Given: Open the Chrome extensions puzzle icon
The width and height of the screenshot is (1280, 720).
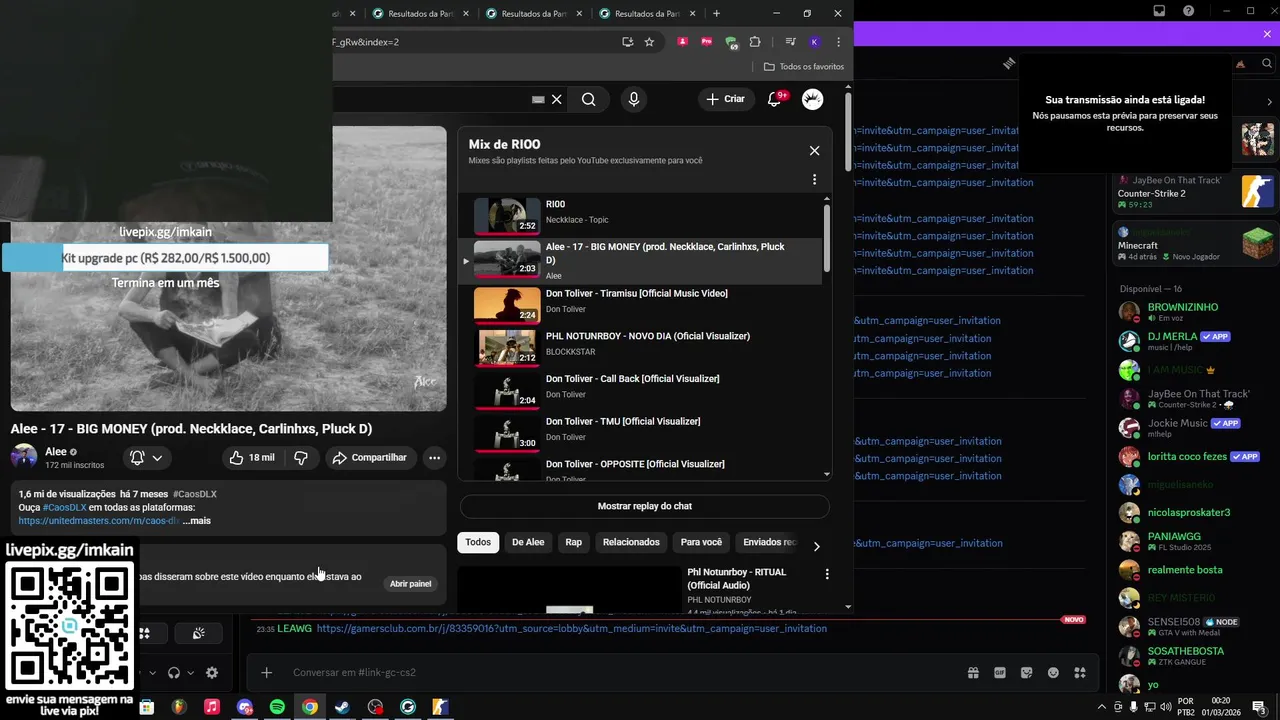Looking at the screenshot, I should point(755,42).
